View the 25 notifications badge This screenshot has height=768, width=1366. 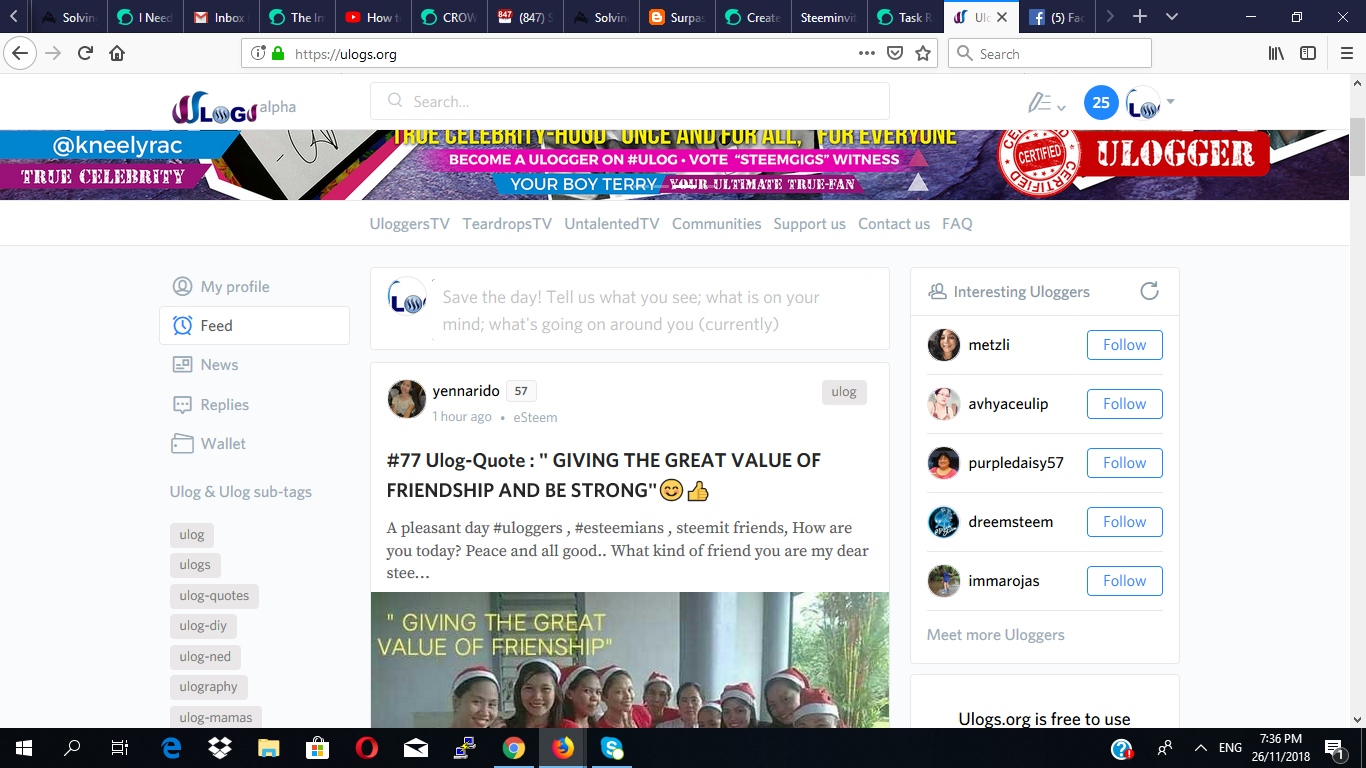coord(1101,102)
